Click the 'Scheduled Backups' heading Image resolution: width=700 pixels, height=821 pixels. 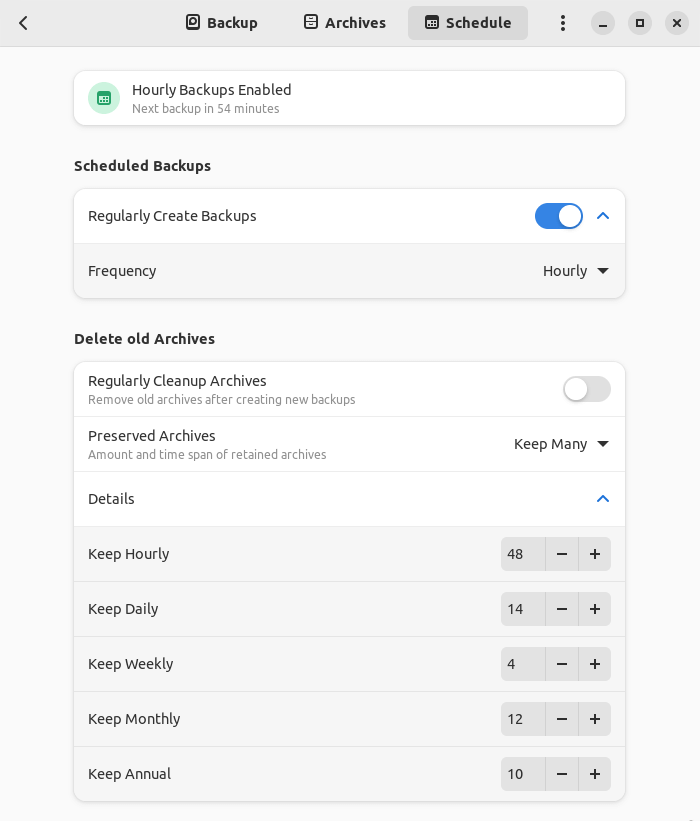[142, 166]
